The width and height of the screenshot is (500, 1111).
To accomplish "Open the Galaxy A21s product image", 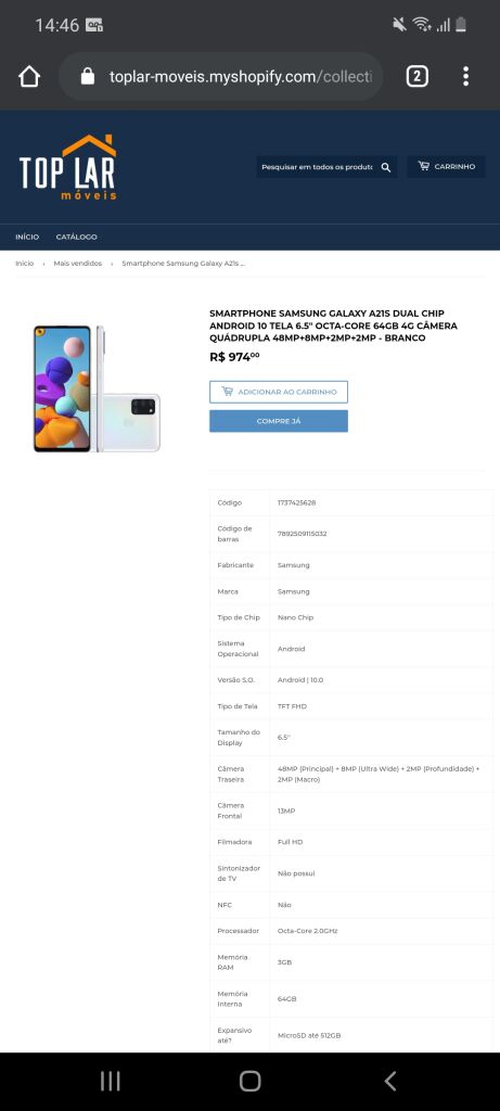I will click(97, 388).
